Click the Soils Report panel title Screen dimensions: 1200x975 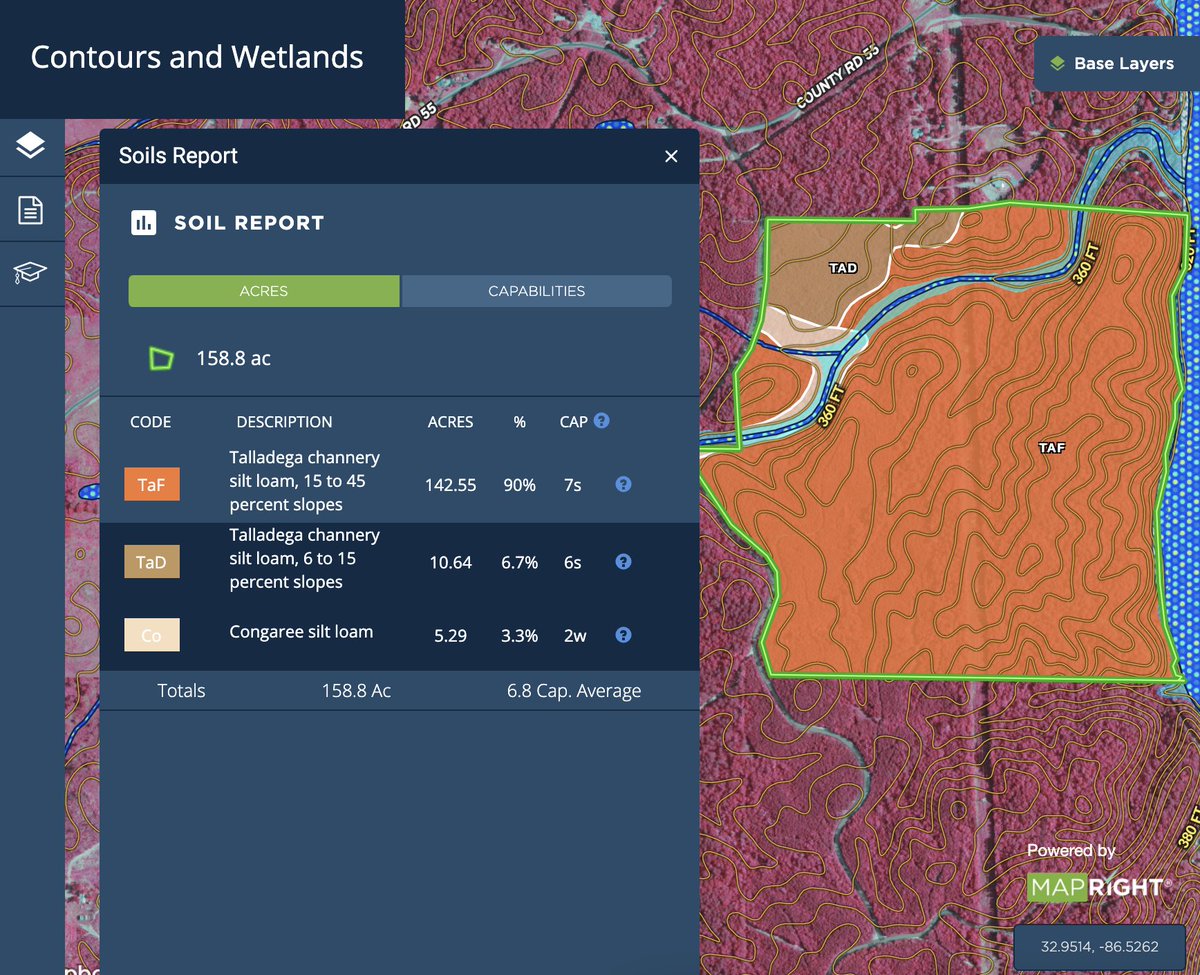tap(178, 156)
